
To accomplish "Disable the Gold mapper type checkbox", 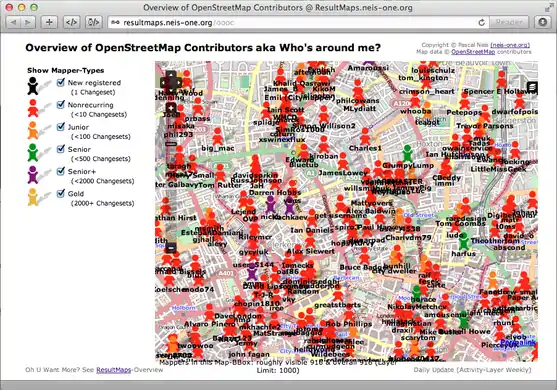I will click(61, 193).
